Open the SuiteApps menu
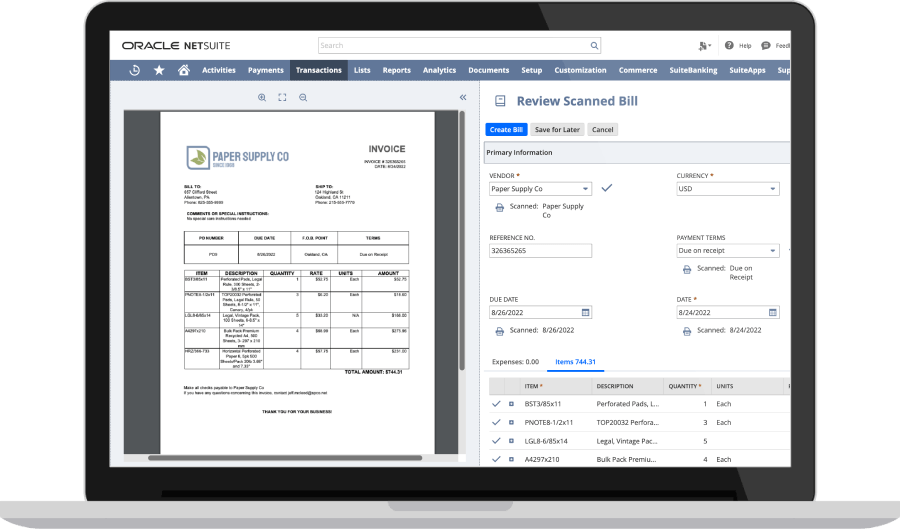The image size is (900, 529). [x=747, y=70]
